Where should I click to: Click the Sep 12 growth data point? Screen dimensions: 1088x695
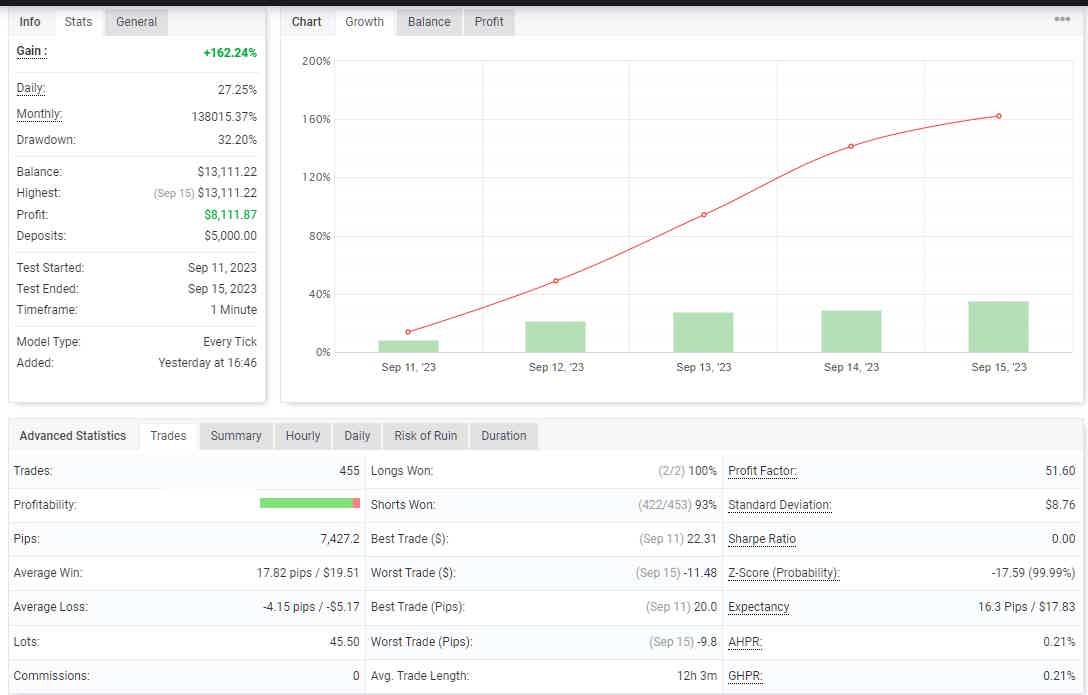(556, 281)
